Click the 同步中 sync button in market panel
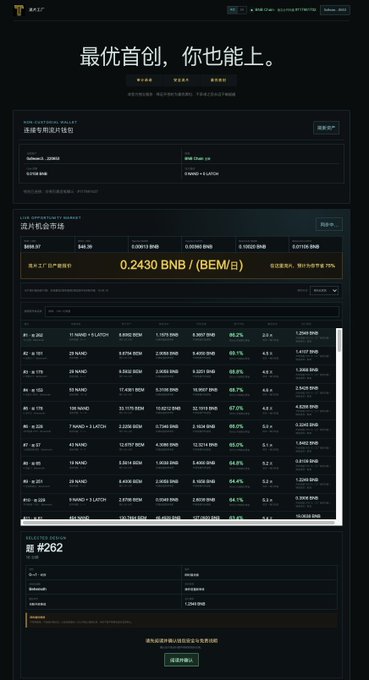The height and width of the screenshot is (680, 369). click(329, 224)
